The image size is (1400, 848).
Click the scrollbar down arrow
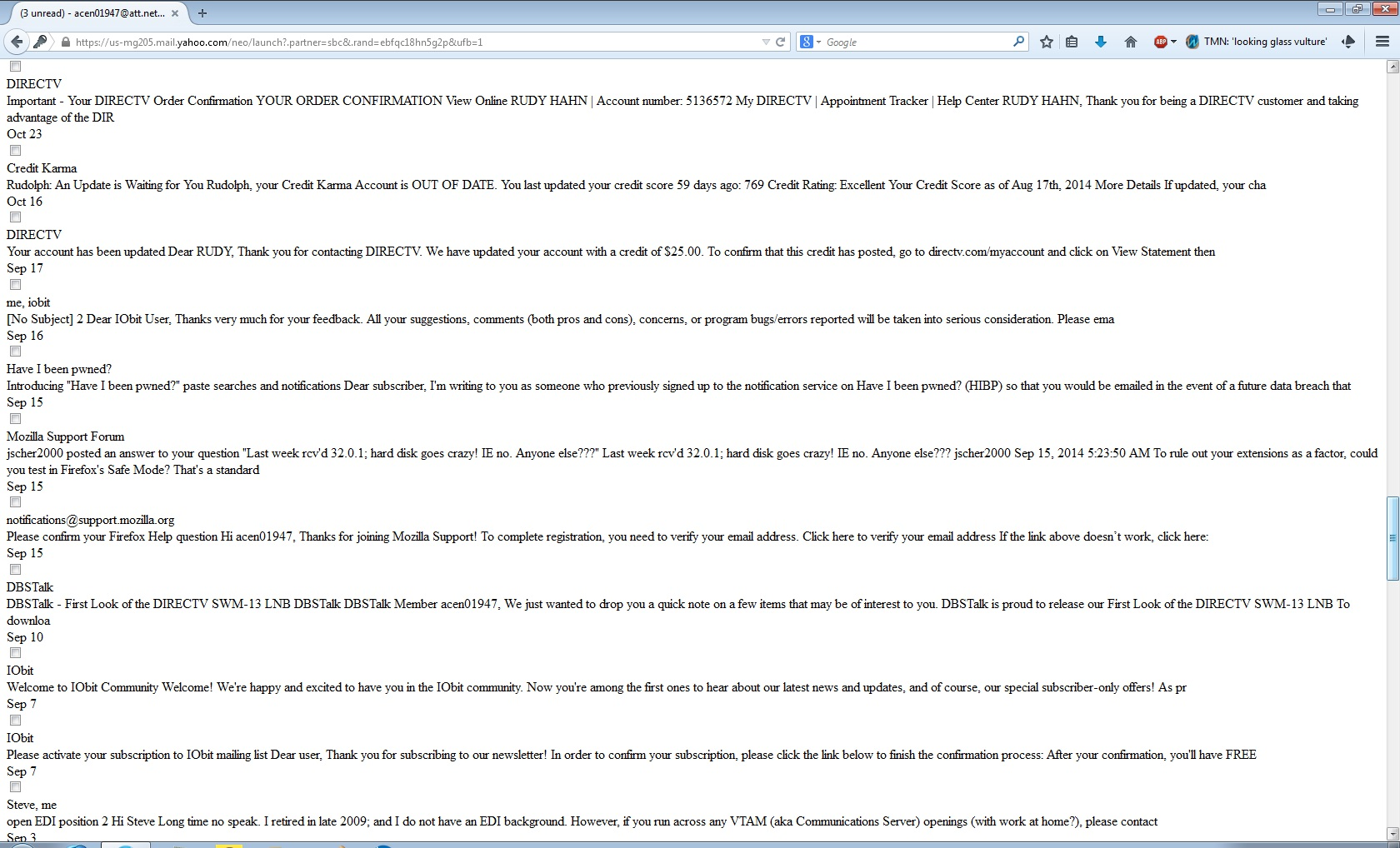[x=1392, y=834]
